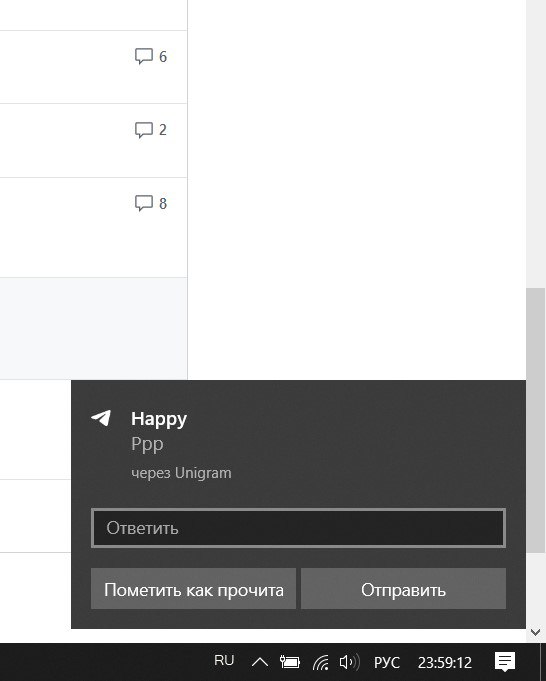Click the message text Ppp
This screenshot has height=681, width=546.
click(x=147, y=444)
